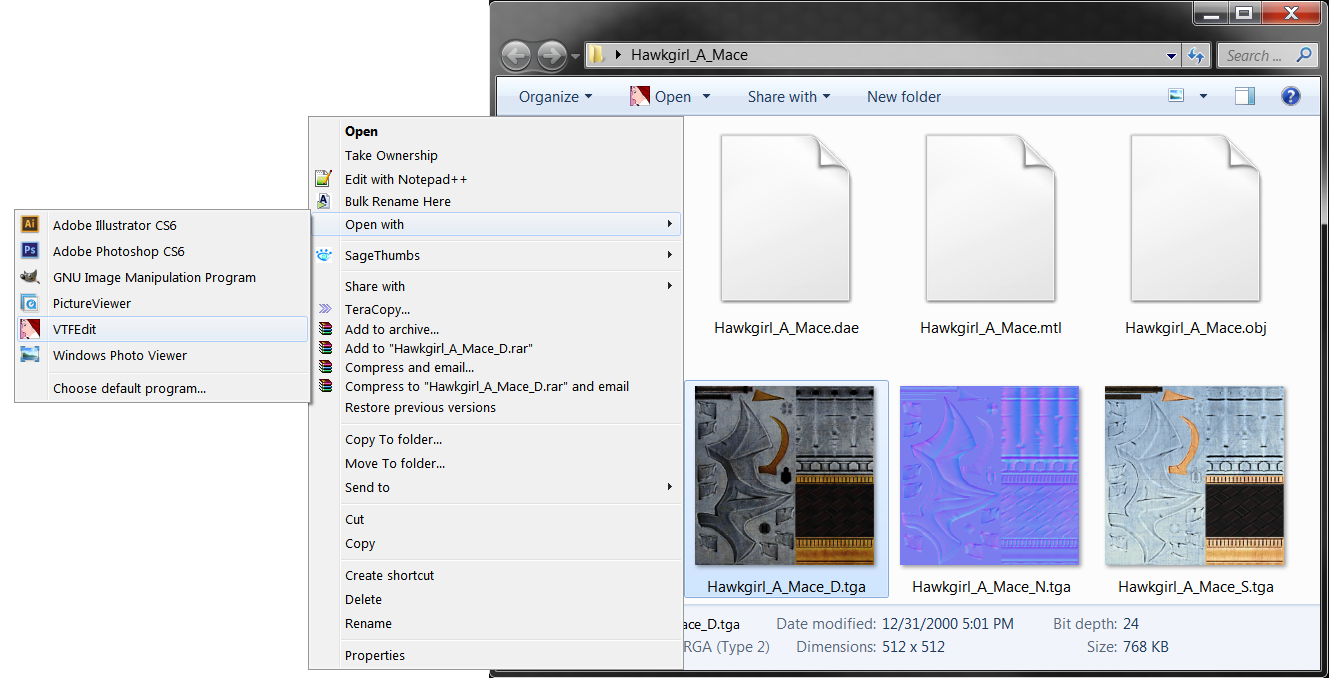Select Bulk Rename Here option

click(495, 201)
